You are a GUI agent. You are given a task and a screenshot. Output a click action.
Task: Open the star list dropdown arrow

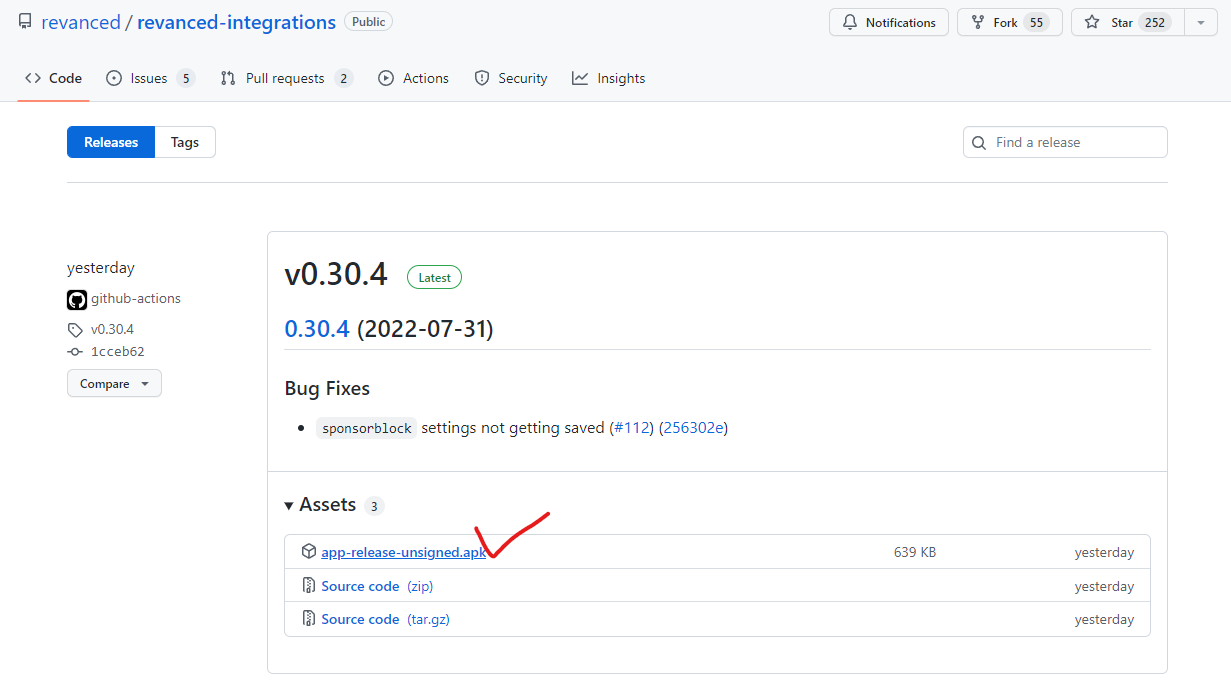pos(1201,22)
